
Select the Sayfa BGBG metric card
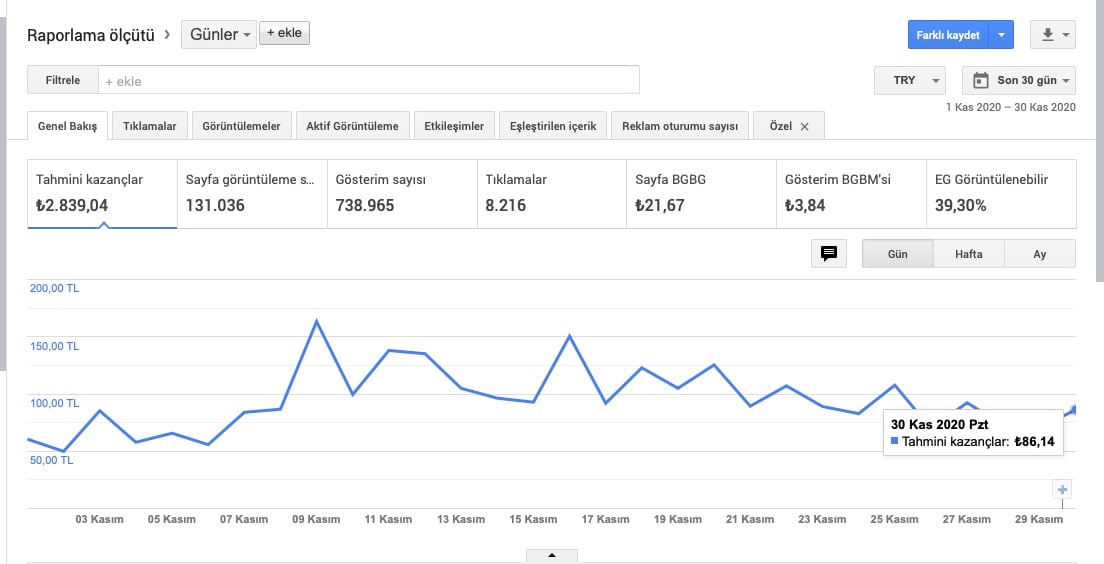pyautogui.click(x=701, y=194)
